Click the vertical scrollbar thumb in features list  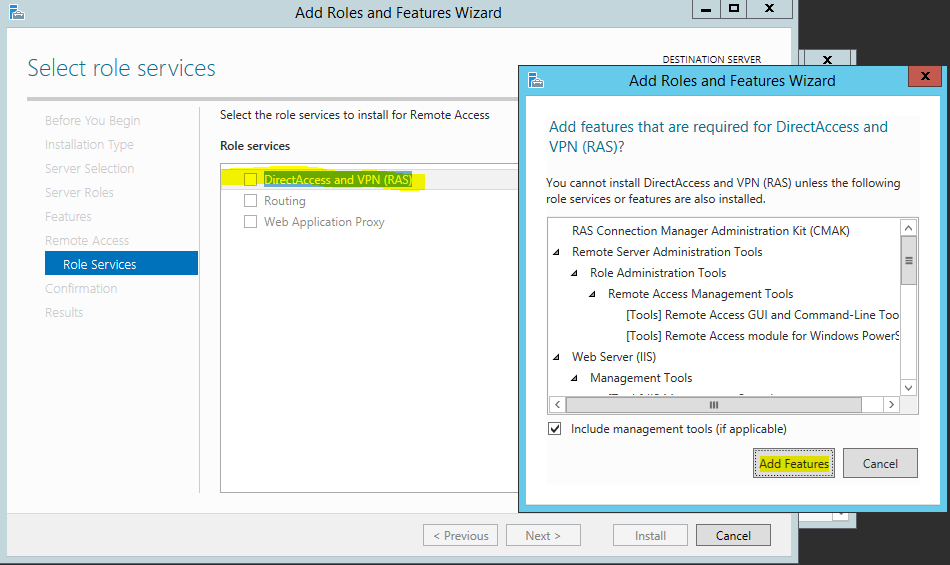point(908,260)
